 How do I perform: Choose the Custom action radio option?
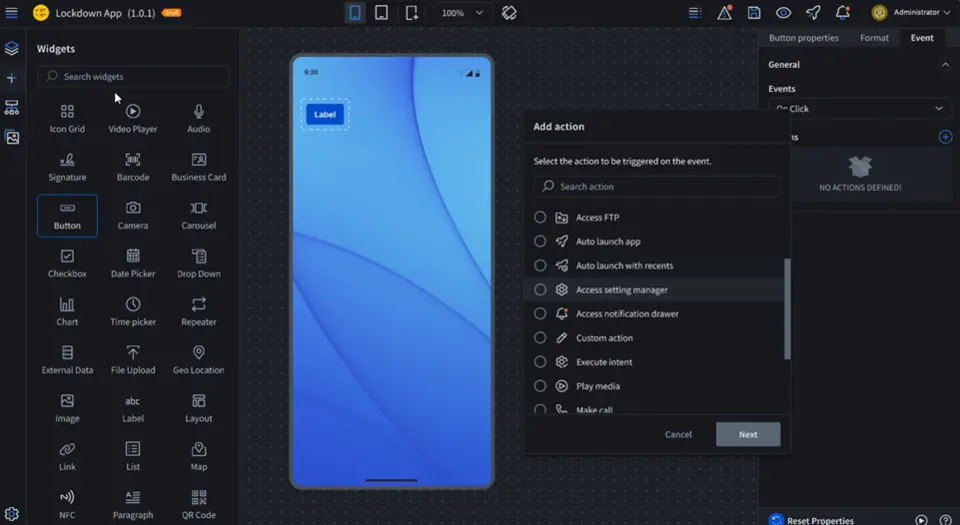coord(540,338)
